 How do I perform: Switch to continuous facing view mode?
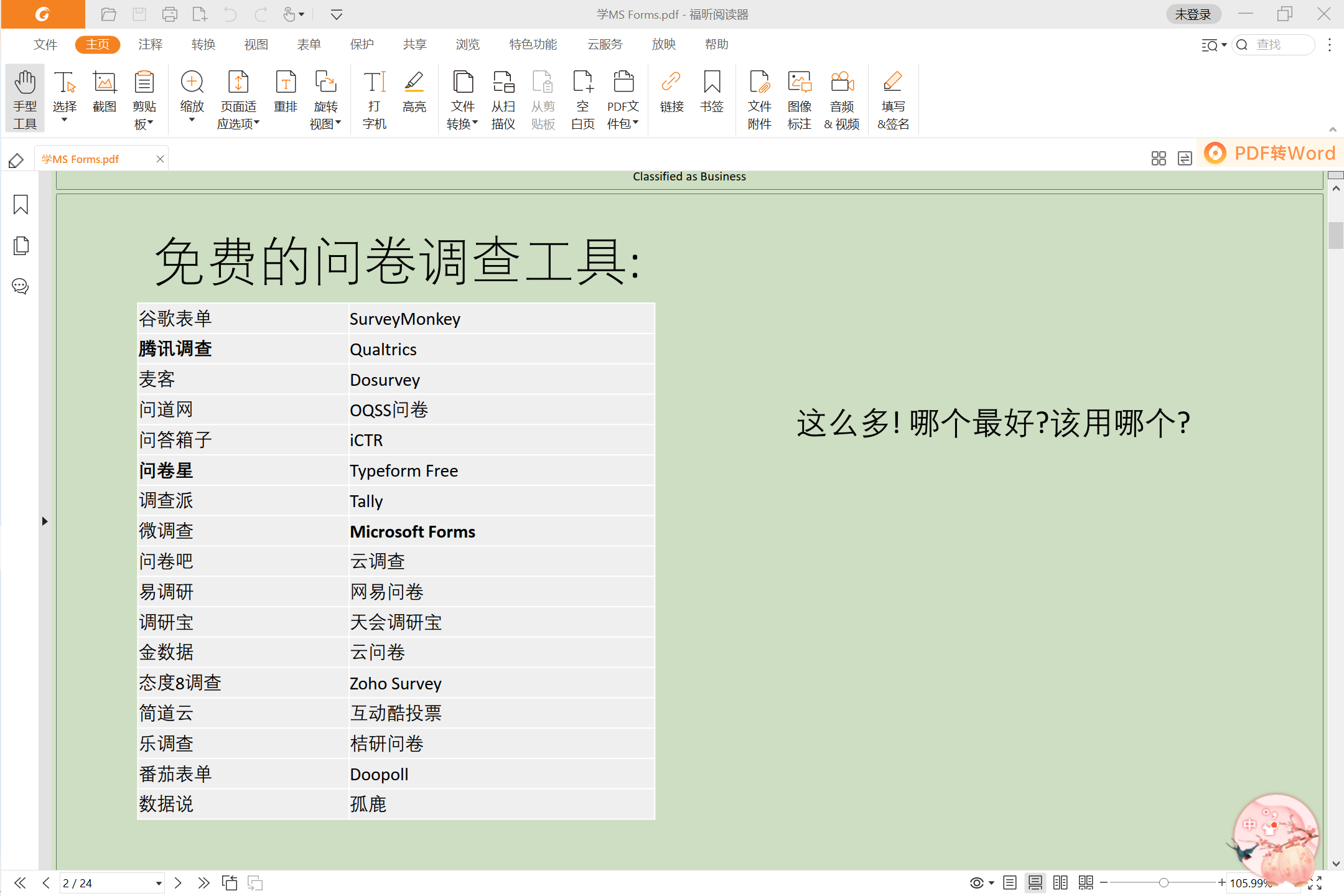click(1086, 883)
